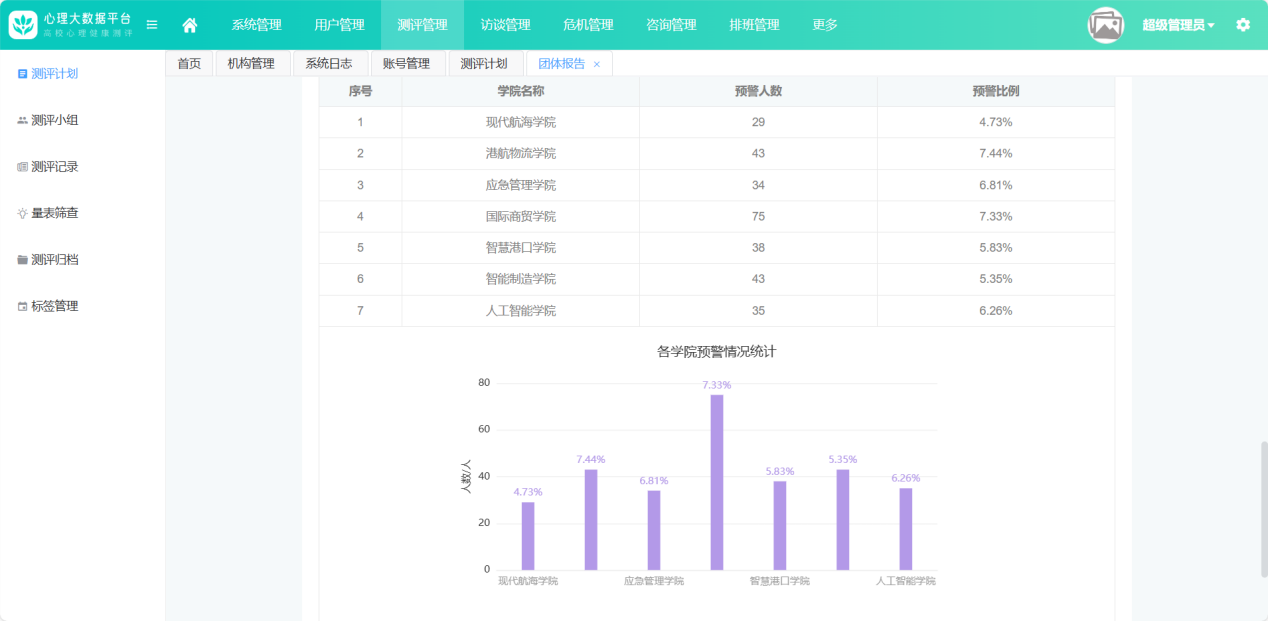
Task: Toggle the hamburger sidebar collapse icon
Action: pos(152,25)
